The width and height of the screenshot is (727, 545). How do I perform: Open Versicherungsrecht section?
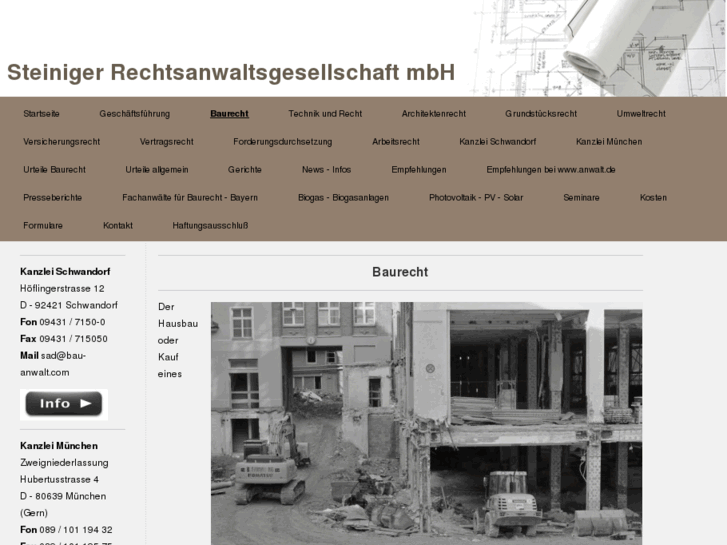[x=62, y=141]
